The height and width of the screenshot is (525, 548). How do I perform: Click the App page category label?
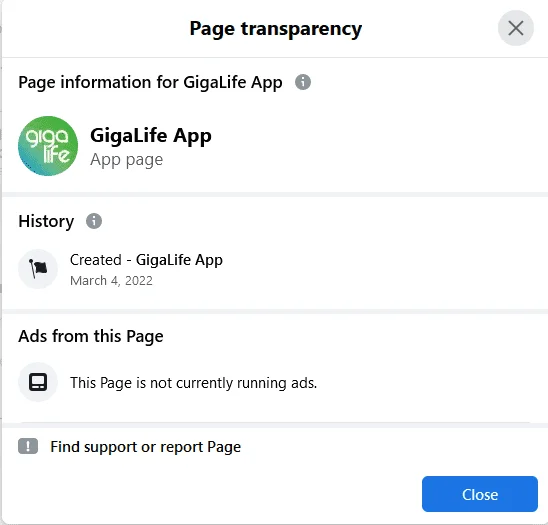127,160
